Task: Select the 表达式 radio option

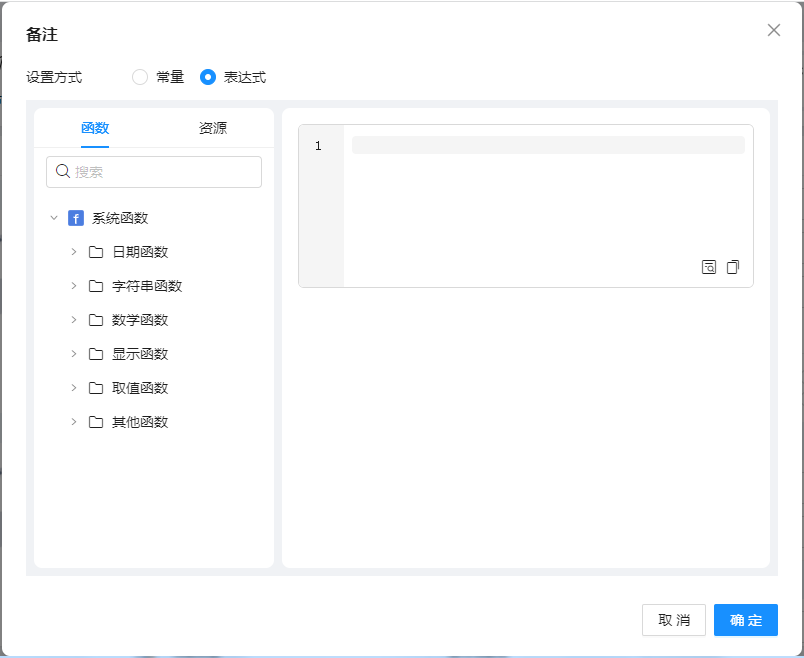Action: click(208, 77)
